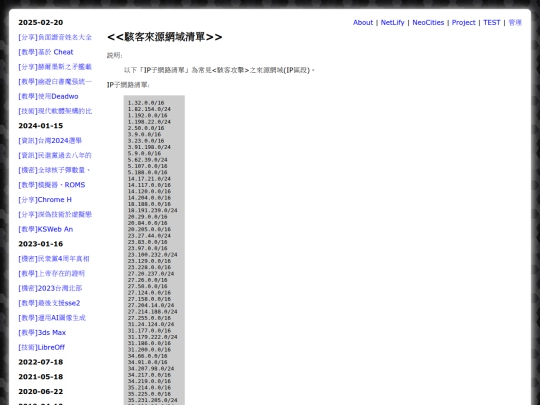Open the [教學]基於 Cheat article
The width and height of the screenshot is (540, 405).
[46, 52]
